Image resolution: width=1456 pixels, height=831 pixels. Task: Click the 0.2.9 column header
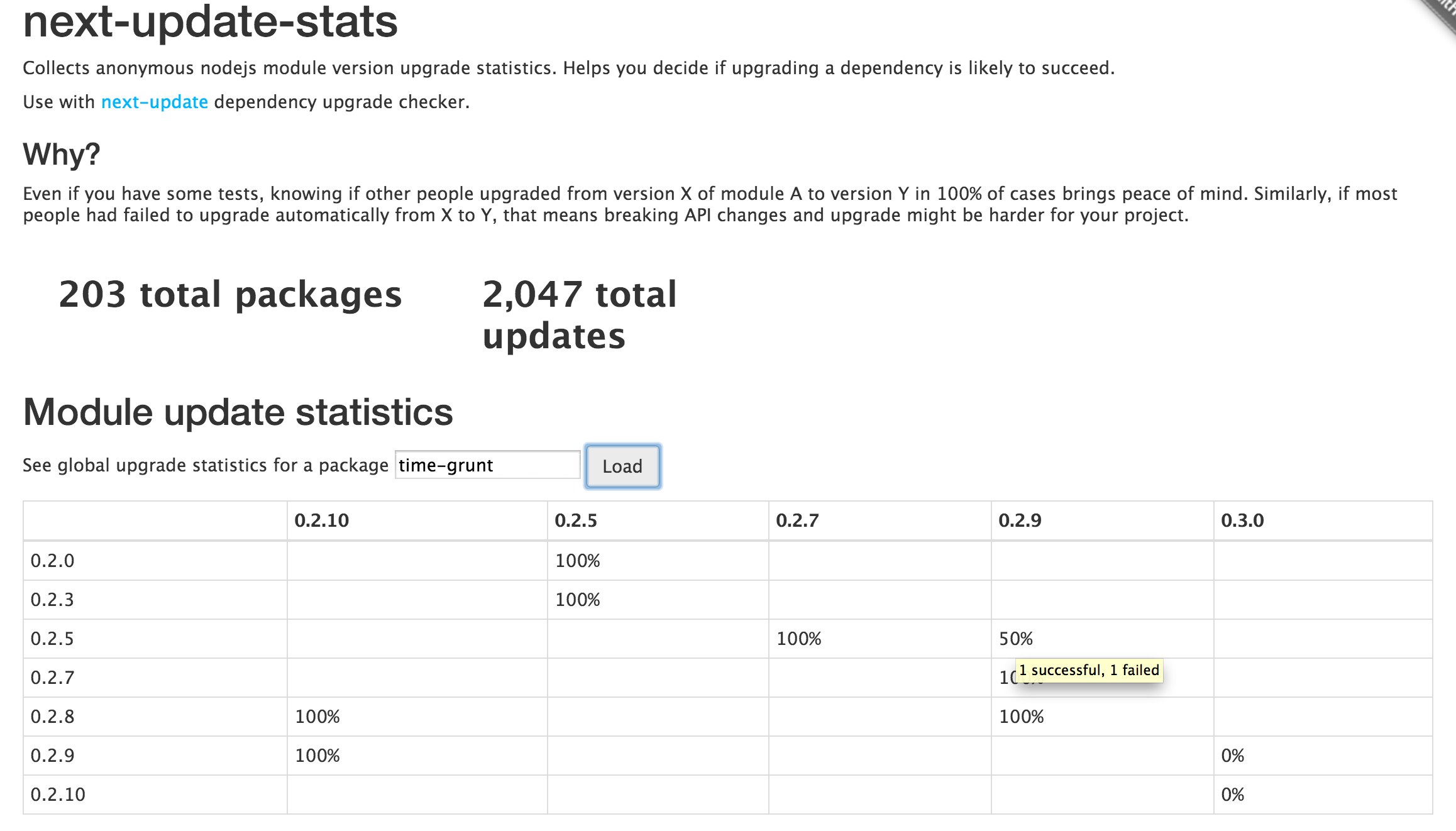tap(1020, 520)
